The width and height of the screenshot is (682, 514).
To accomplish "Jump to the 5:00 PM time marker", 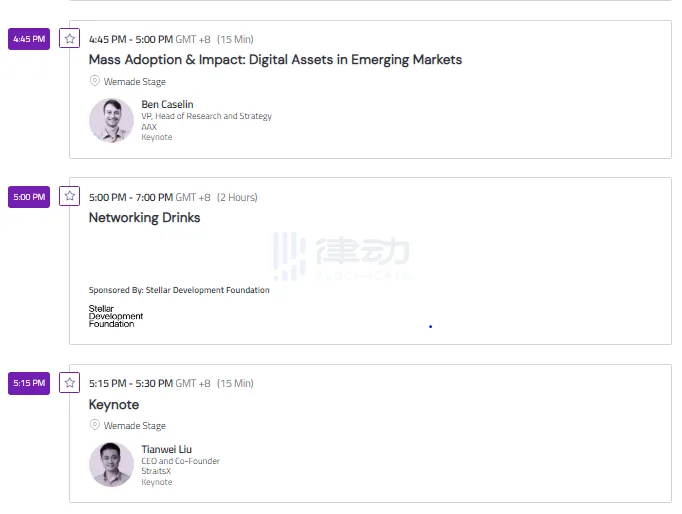I will (29, 197).
